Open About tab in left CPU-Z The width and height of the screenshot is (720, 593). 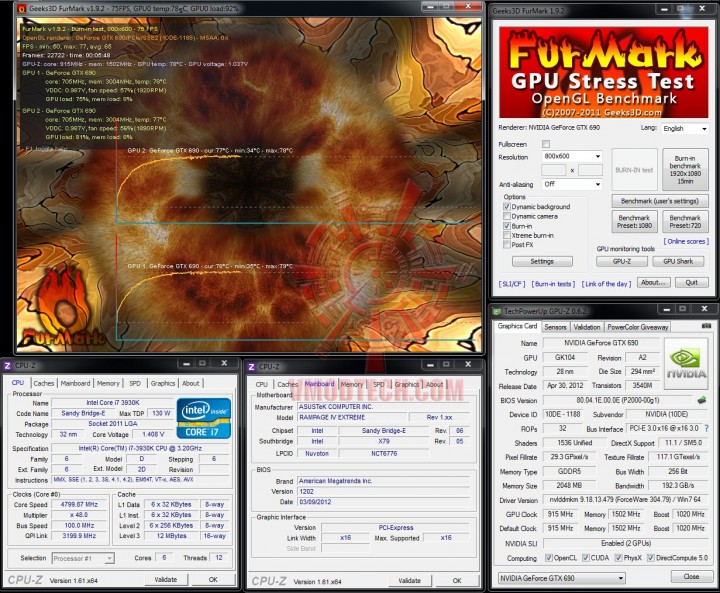tap(191, 383)
